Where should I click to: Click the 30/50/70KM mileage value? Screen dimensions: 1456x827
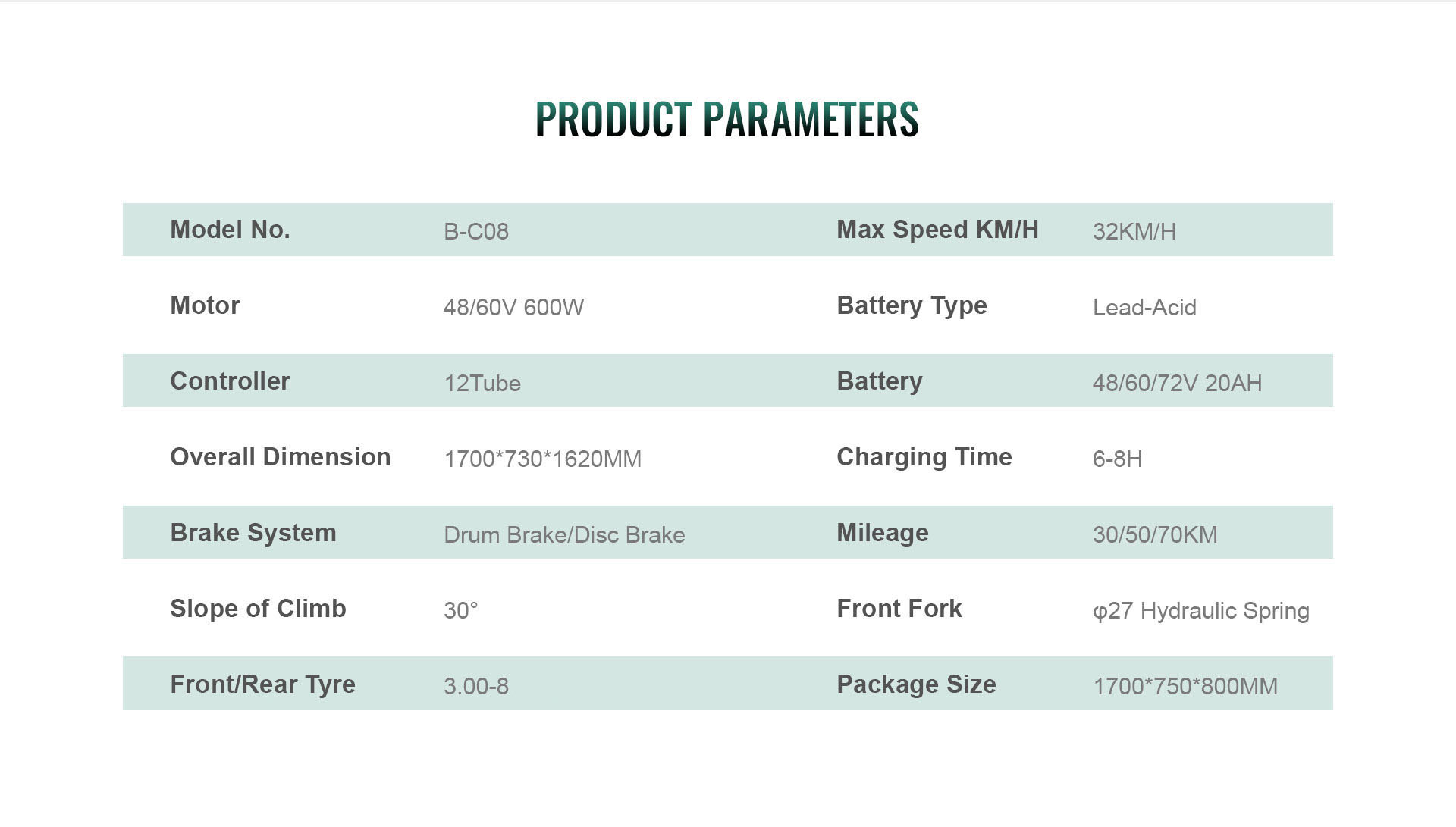click(1154, 534)
